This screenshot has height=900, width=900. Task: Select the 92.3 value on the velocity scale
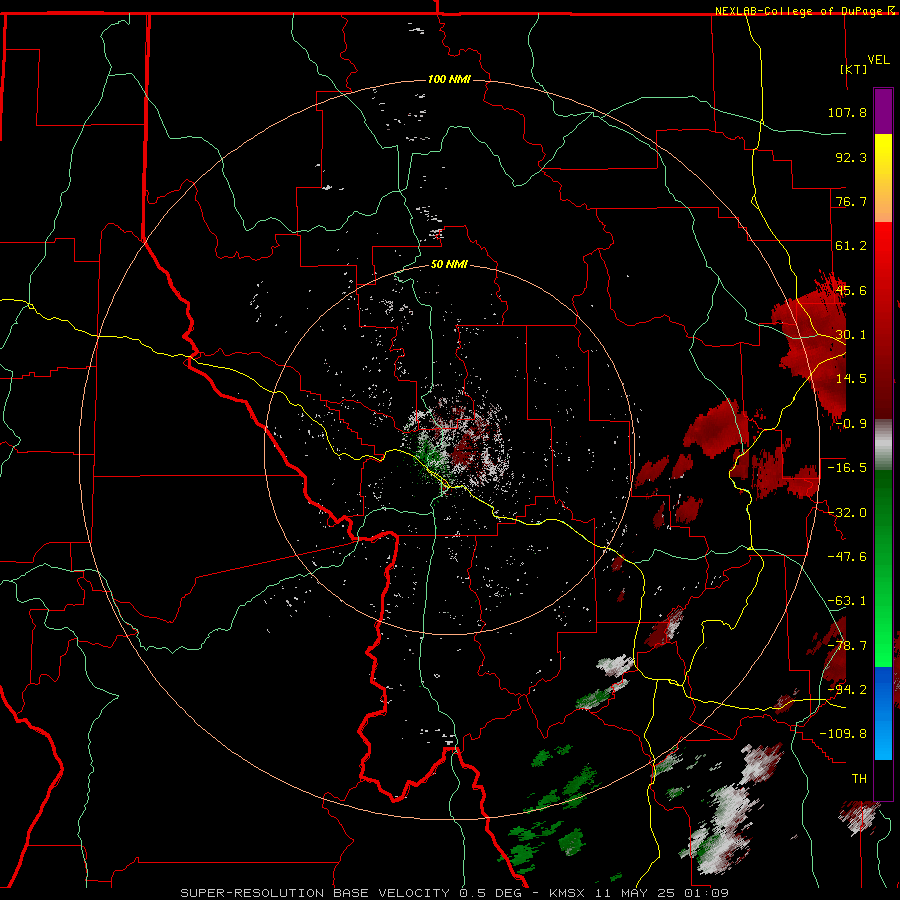tap(851, 157)
